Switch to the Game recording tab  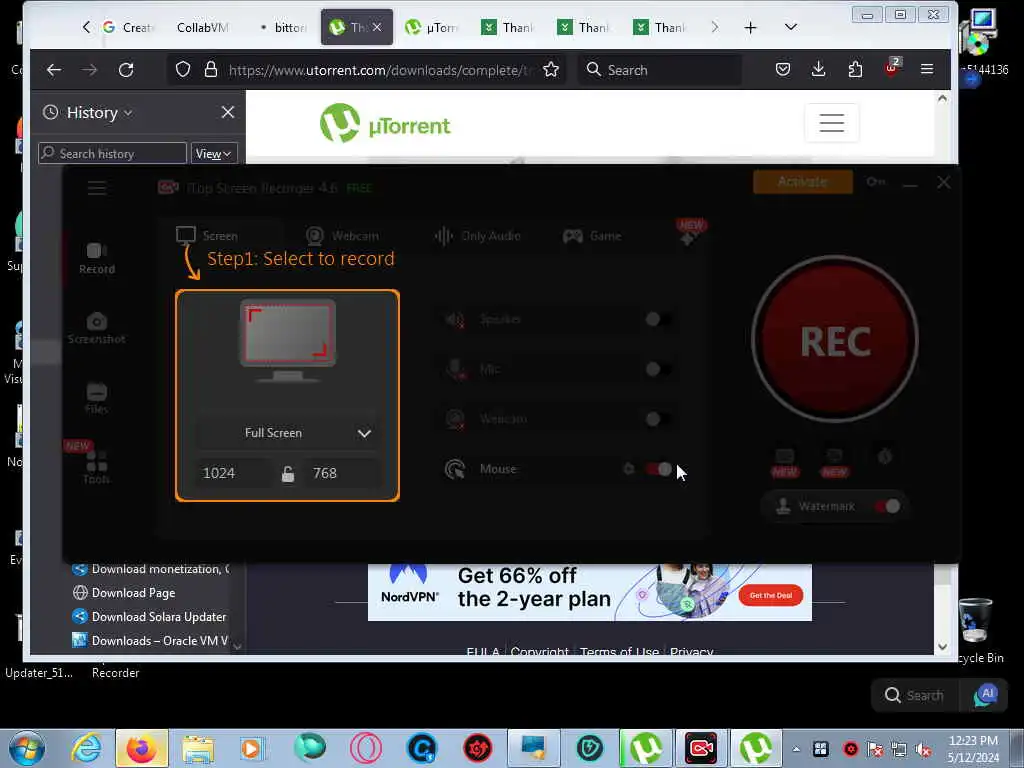pos(592,236)
